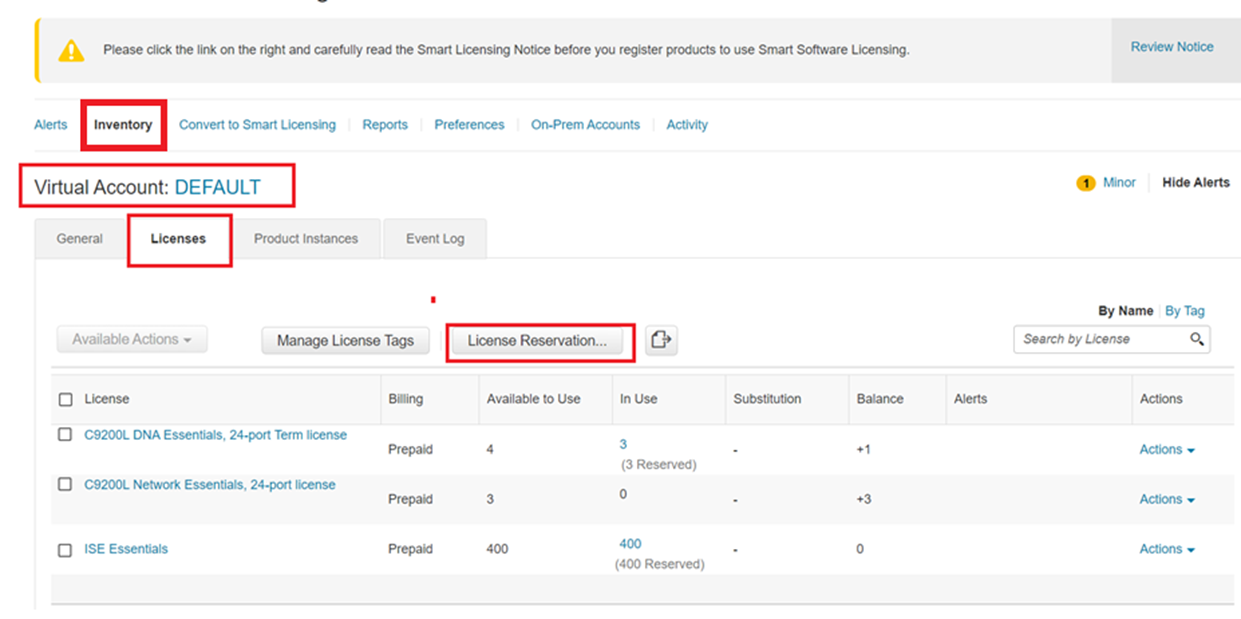The image size is (1241, 619).
Task: Open C9200L Network Essentials 24-port license
Action: (210, 485)
